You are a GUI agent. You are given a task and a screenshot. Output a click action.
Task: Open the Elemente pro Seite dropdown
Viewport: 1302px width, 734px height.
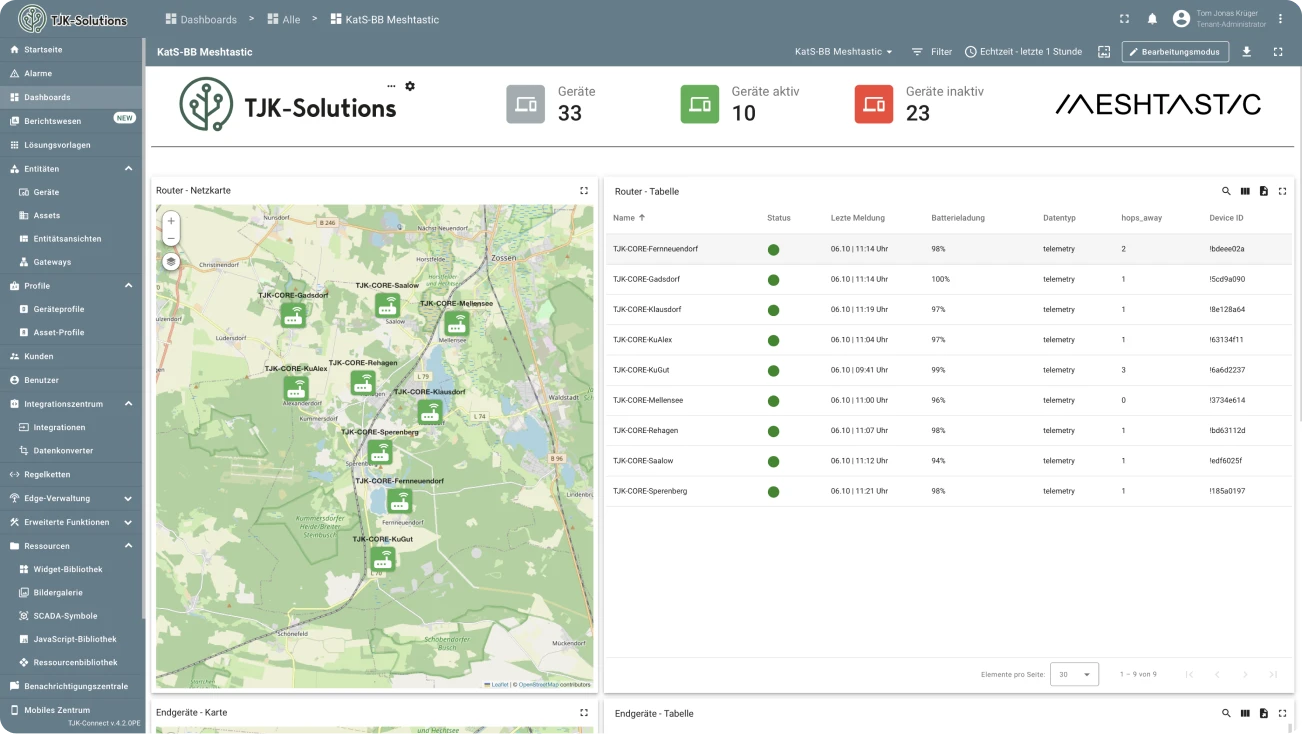pos(1074,674)
